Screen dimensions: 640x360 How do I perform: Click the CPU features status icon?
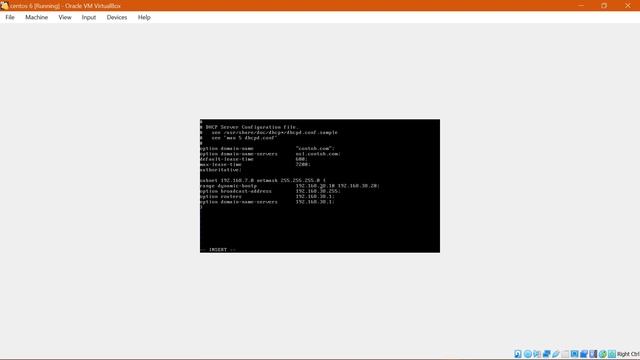tap(593, 354)
